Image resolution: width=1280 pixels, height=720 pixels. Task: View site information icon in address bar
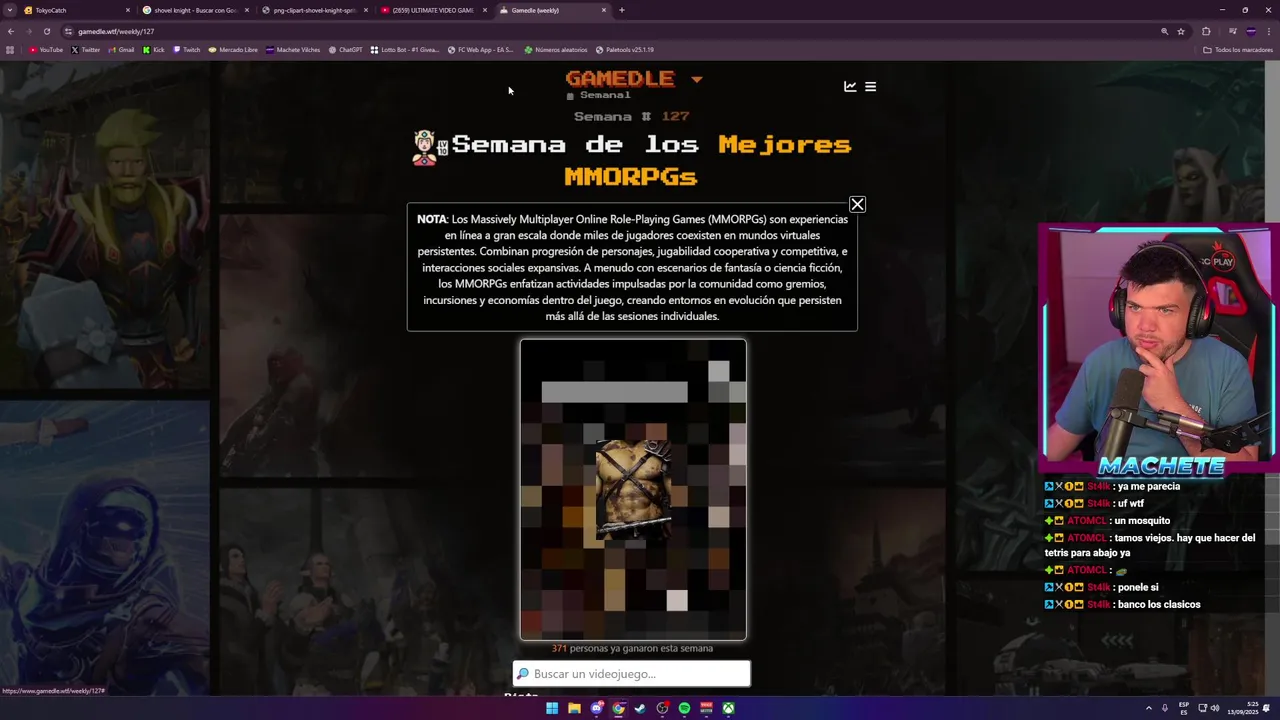coord(68,31)
